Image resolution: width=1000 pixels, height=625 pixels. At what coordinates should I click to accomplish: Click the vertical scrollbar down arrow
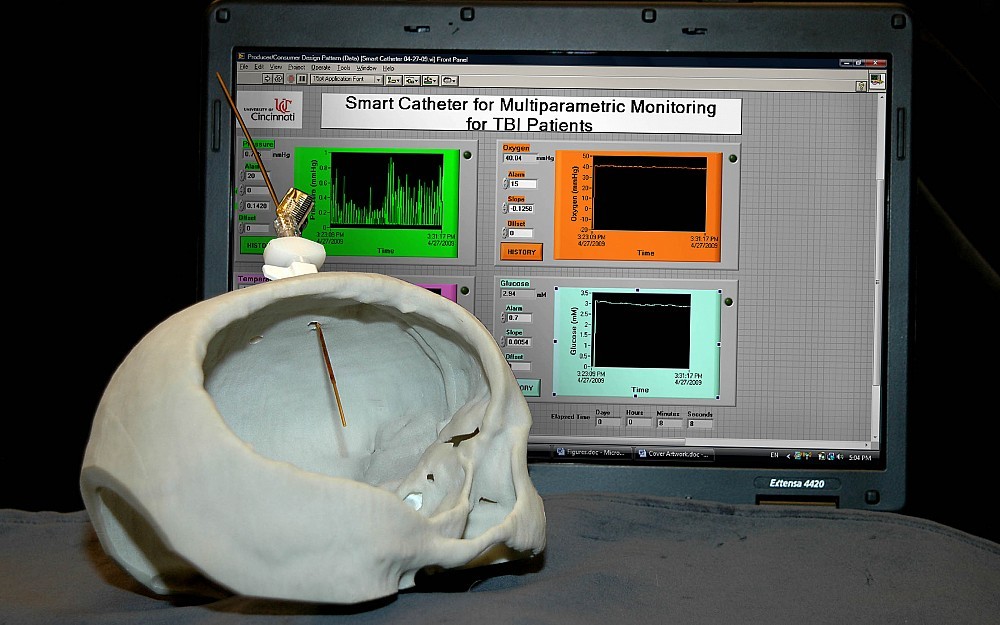[875, 438]
